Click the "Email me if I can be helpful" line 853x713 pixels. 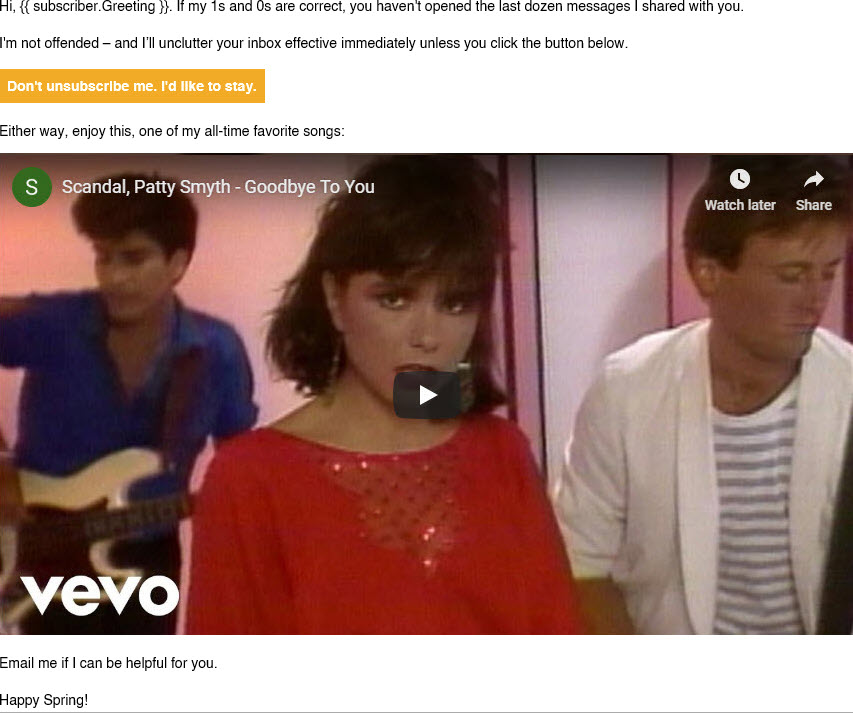point(108,663)
